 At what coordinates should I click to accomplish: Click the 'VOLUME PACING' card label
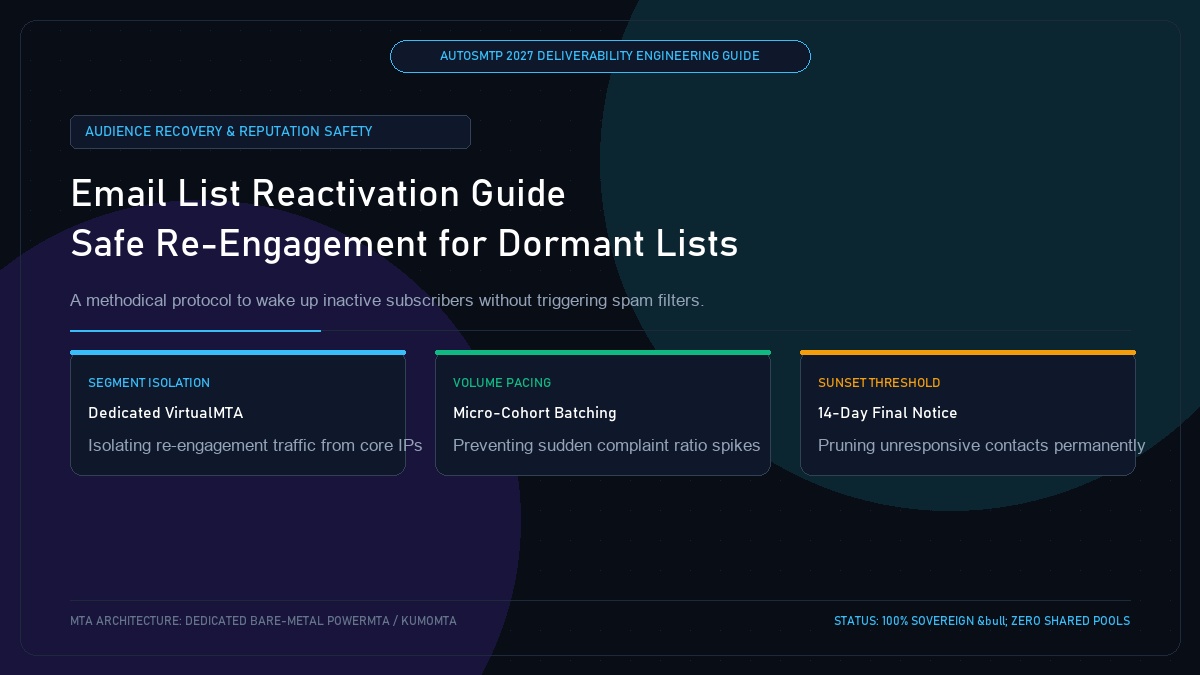click(x=502, y=383)
